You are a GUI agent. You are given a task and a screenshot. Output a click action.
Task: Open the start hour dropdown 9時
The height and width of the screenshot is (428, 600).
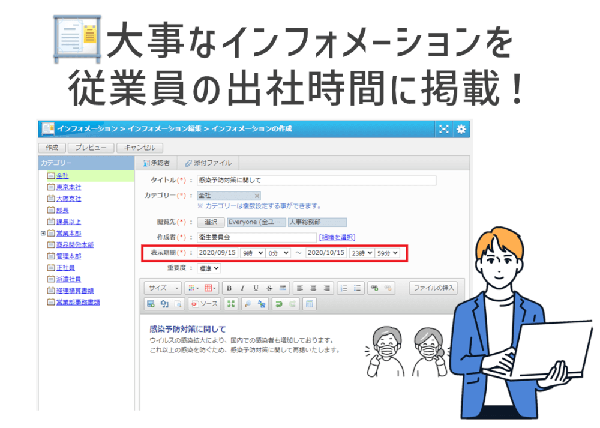point(252,253)
